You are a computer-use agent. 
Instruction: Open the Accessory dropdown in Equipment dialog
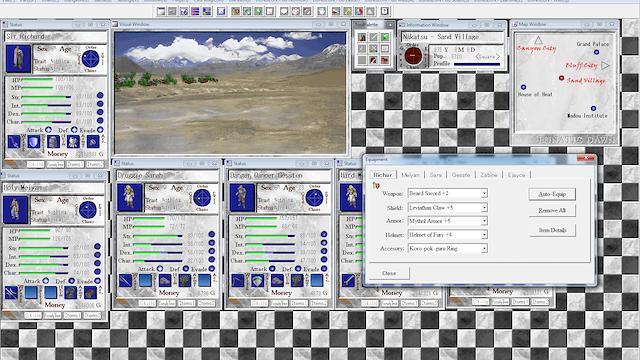click(484, 249)
